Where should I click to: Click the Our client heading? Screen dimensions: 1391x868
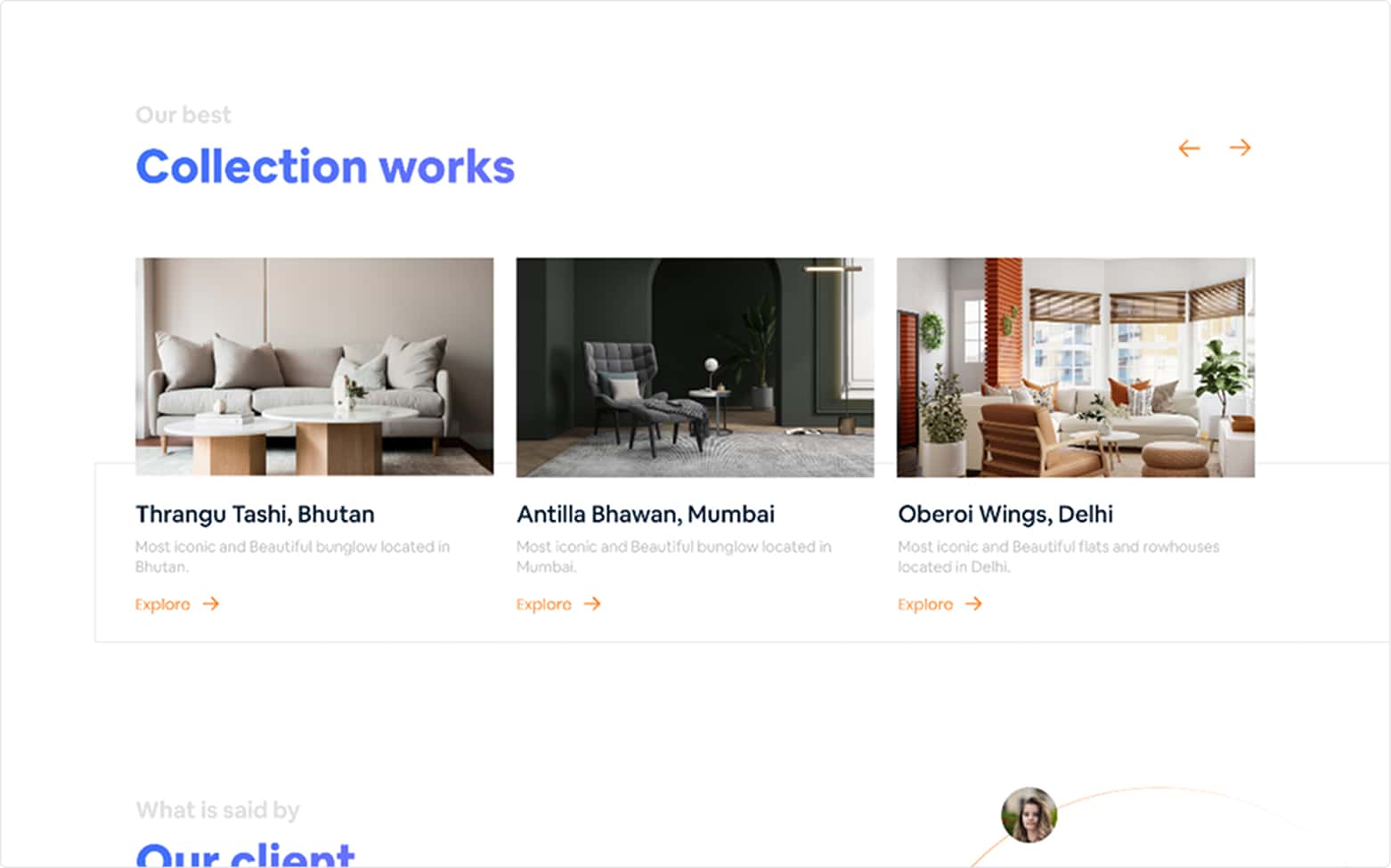coord(246,855)
